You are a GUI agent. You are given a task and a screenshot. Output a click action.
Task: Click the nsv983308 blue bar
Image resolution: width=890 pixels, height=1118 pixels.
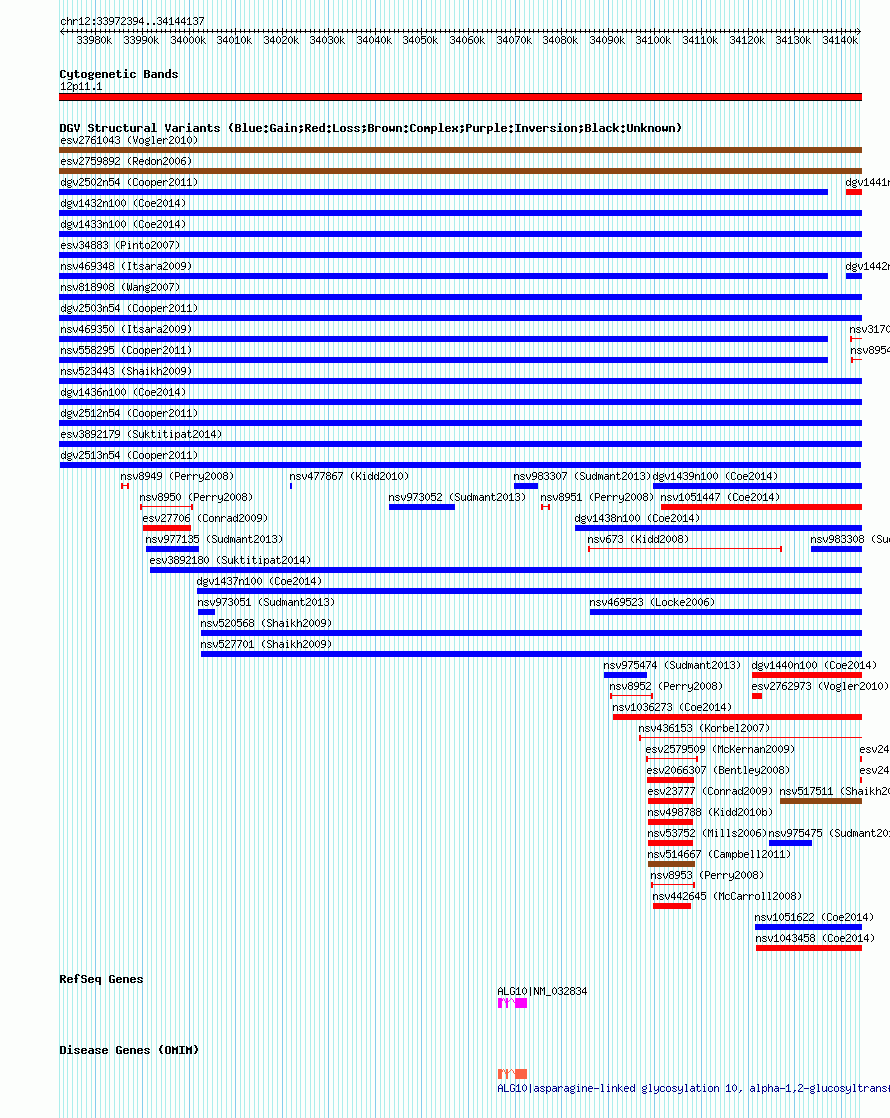point(837,549)
